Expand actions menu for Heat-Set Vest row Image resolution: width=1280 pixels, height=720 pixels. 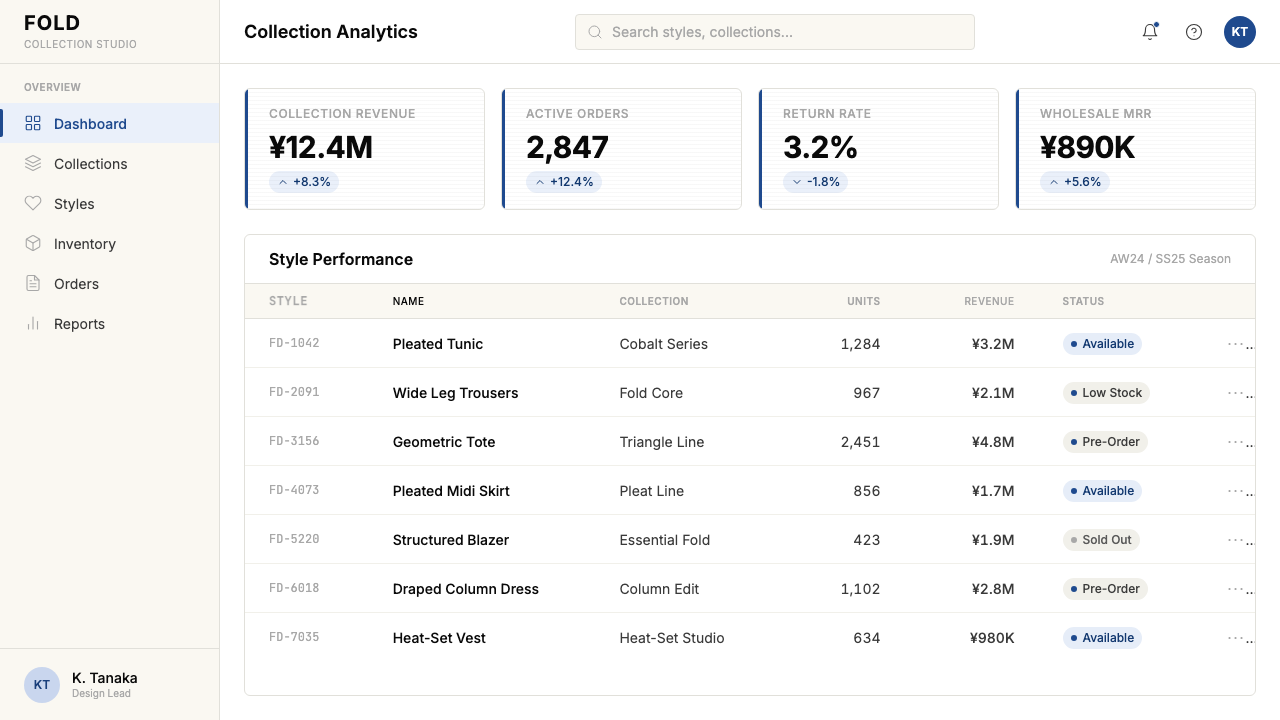pyautogui.click(x=1240, y=638)
